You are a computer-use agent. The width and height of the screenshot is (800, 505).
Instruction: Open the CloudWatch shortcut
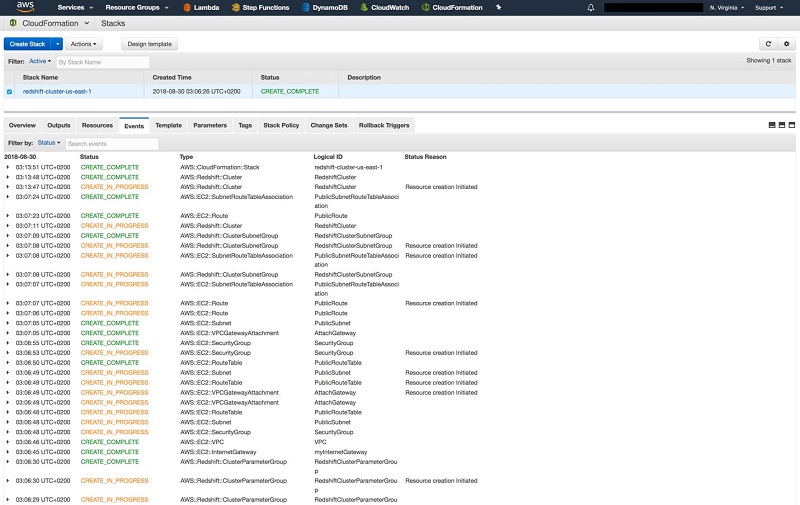385,8
